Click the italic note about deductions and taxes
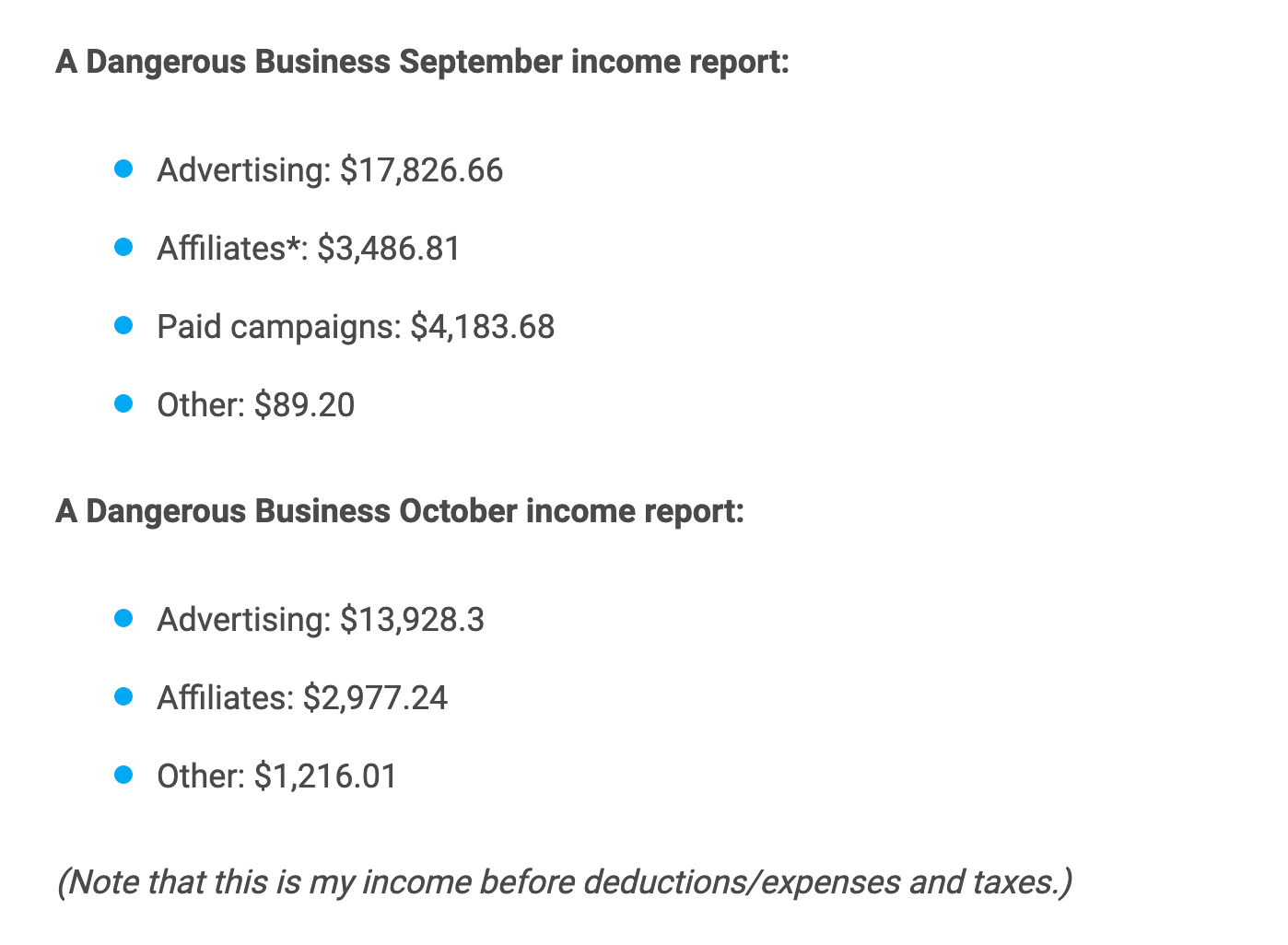Image resolution: width=1288 pixels, height=945 pixels. [565, 882]
